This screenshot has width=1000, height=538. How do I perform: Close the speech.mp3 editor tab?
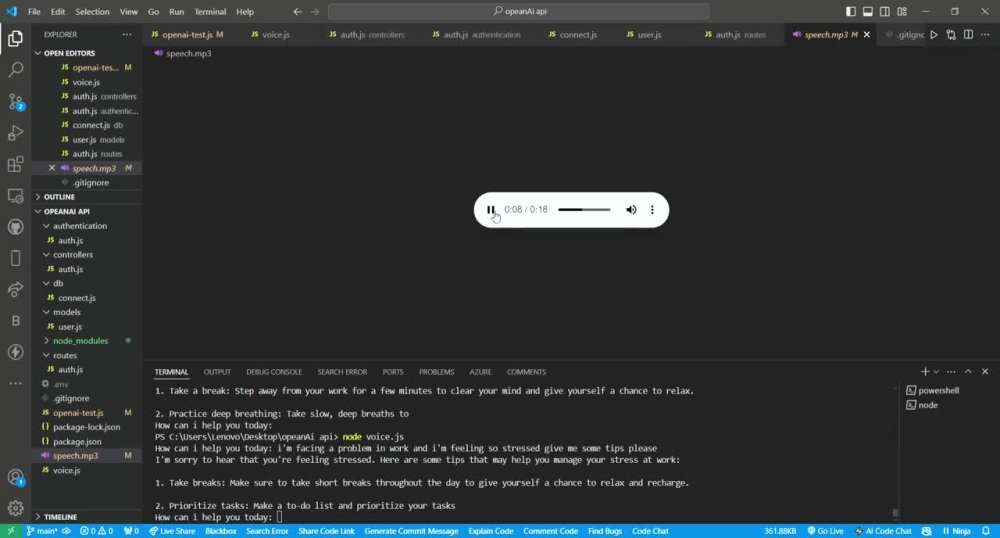point(867,34)
